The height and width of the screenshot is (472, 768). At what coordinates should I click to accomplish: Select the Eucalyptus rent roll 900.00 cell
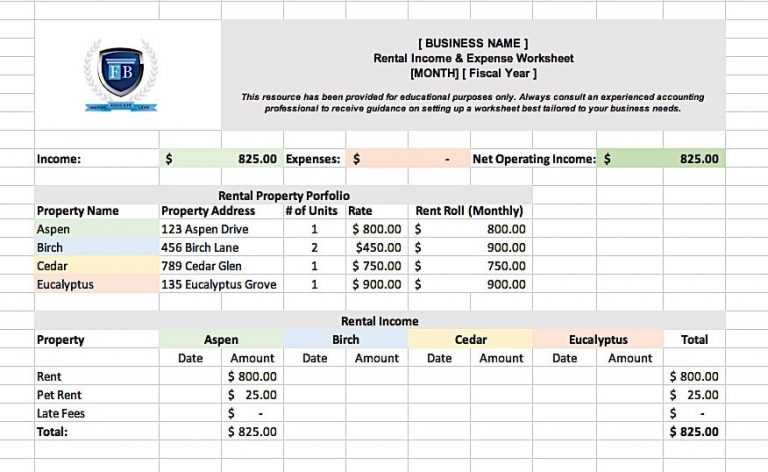(x=470, y=284)
